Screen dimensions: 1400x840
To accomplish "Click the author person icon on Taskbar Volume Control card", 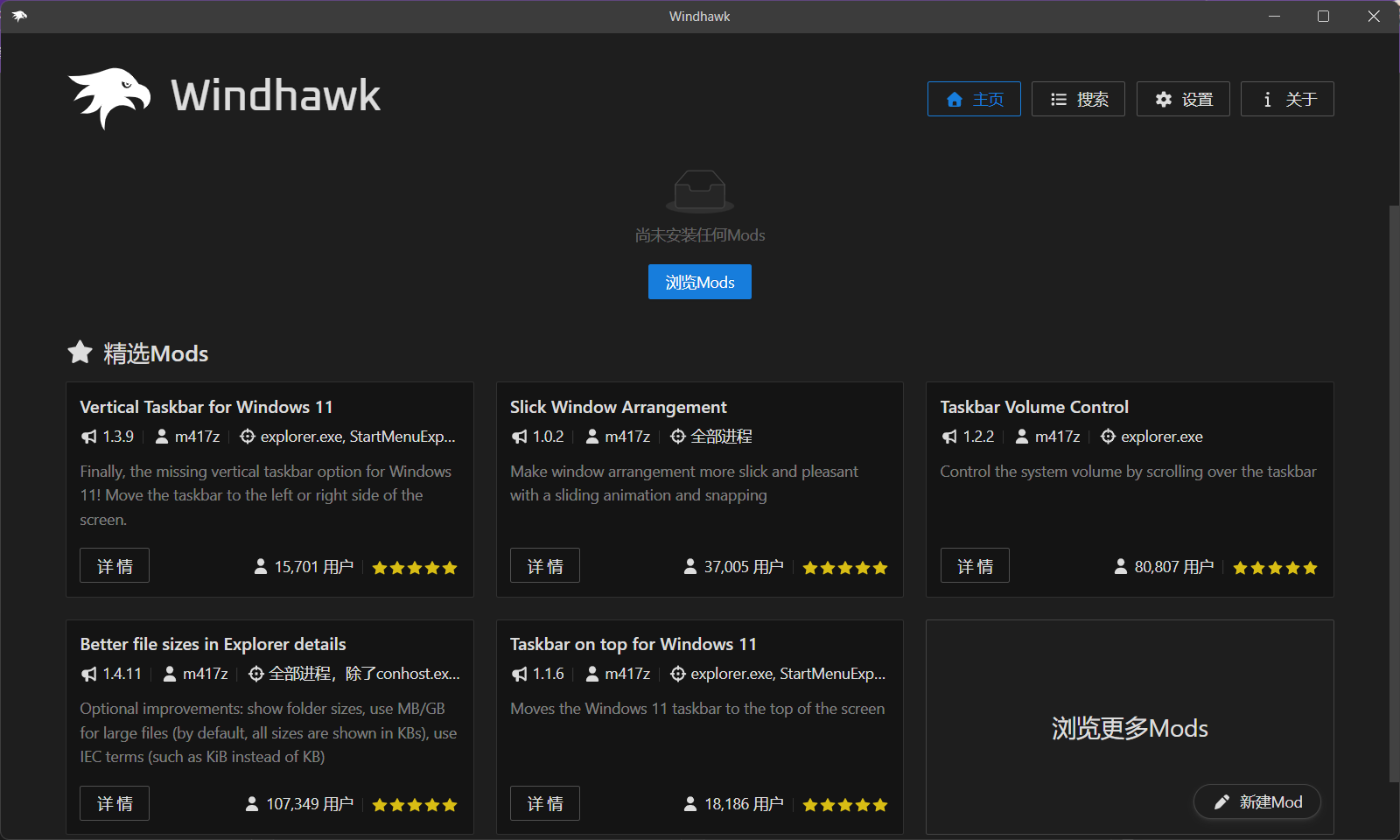I will pyautogui.click(x=1022, y=436).
